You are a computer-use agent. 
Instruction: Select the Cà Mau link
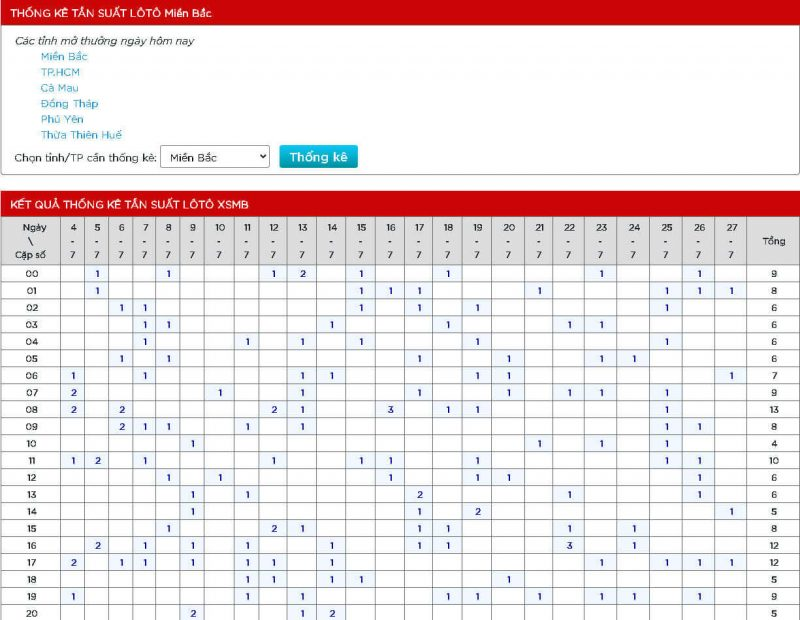[x=59, y=88]
